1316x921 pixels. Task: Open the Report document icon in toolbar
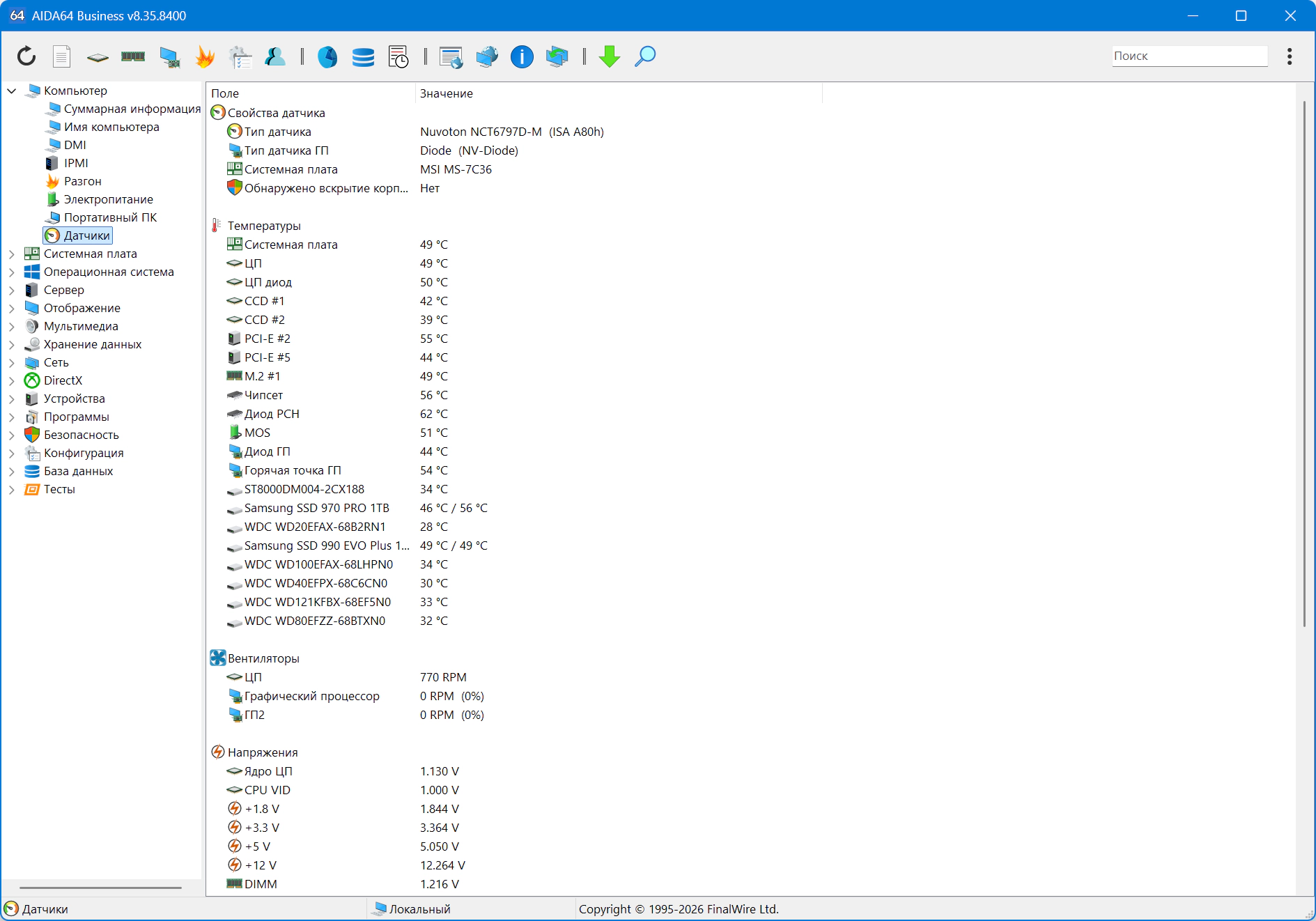click(62, 56)
